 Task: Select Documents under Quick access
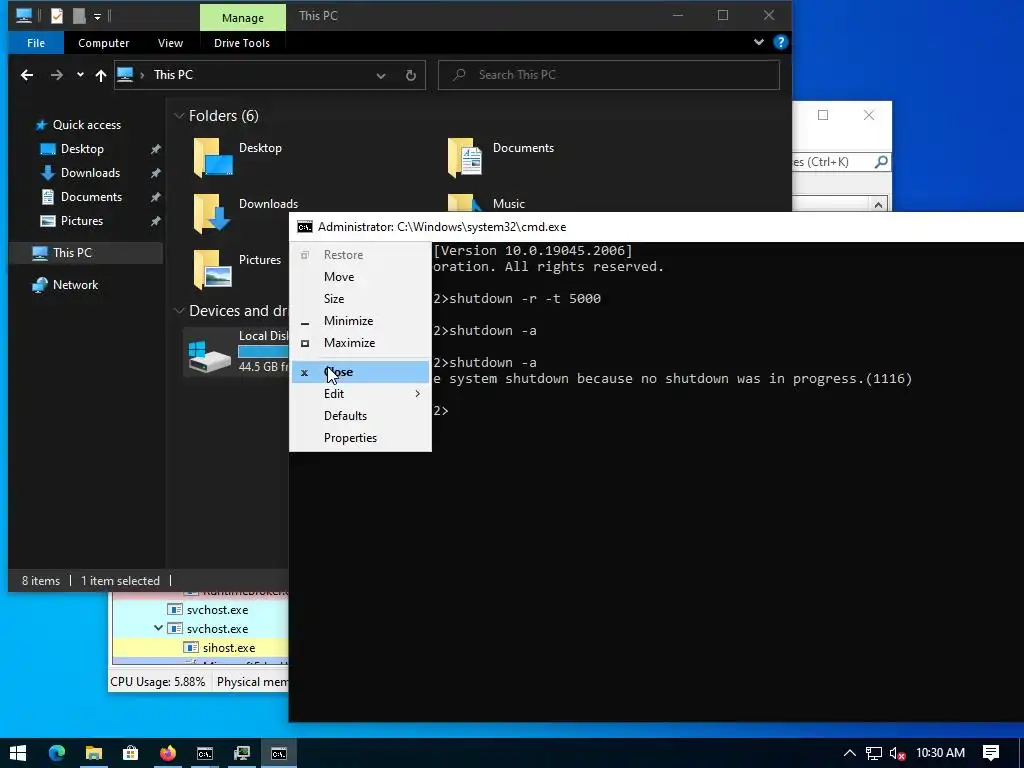(x=91, y=197)
